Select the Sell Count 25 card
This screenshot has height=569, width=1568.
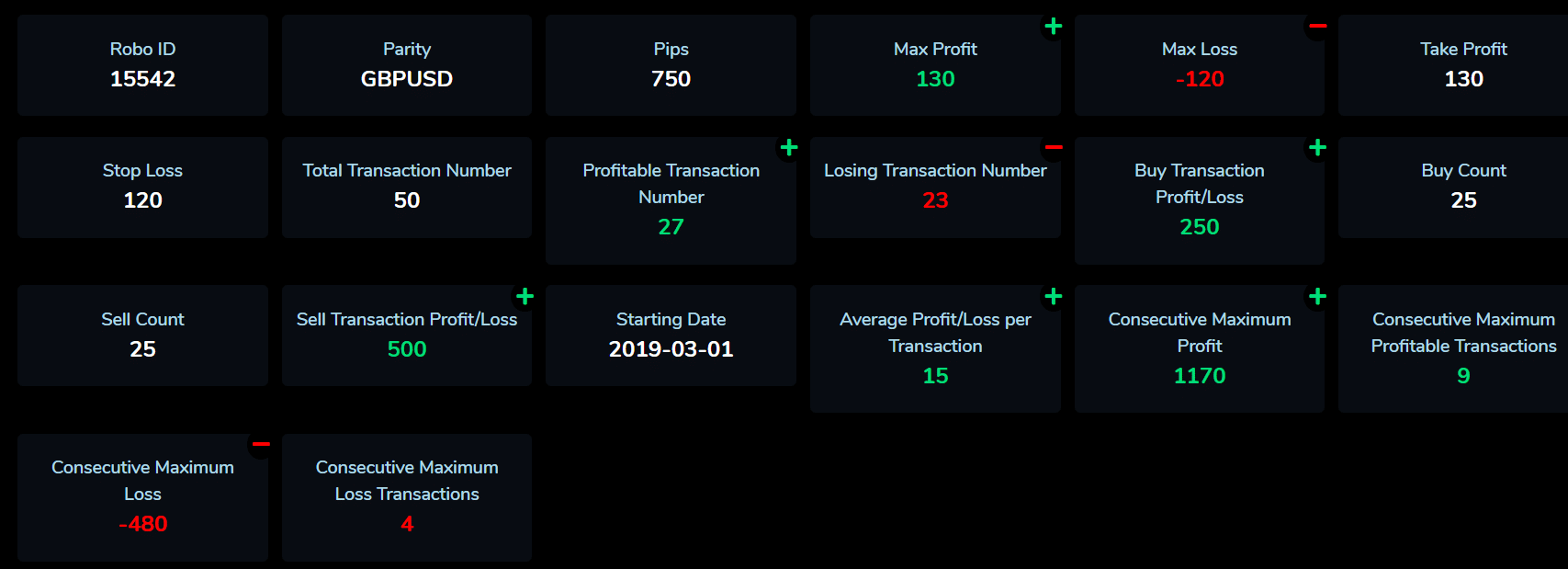[142, 336]
